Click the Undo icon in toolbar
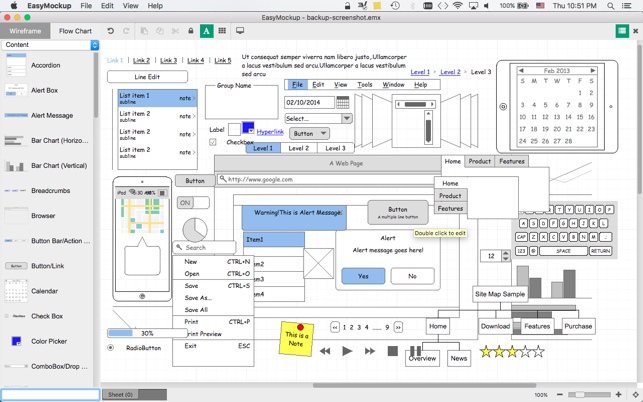The image size is (643, 402). [x=110, y=31]
